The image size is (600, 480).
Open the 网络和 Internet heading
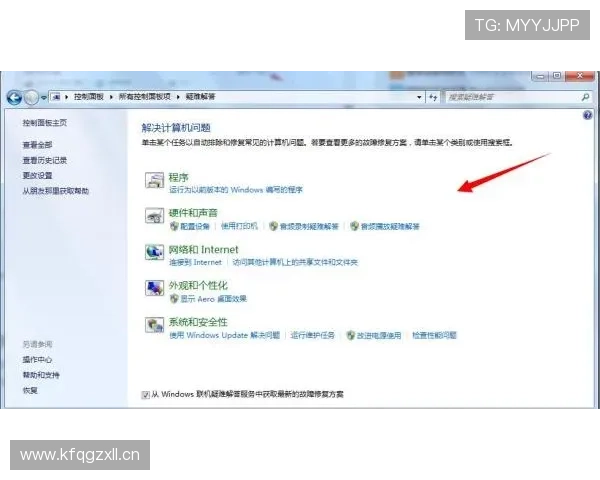[x=204, y=250]
